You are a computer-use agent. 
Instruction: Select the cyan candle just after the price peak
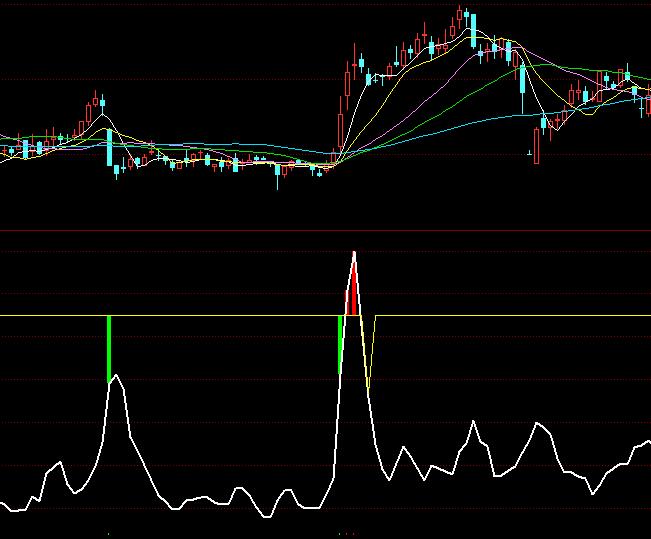point(473,30)
